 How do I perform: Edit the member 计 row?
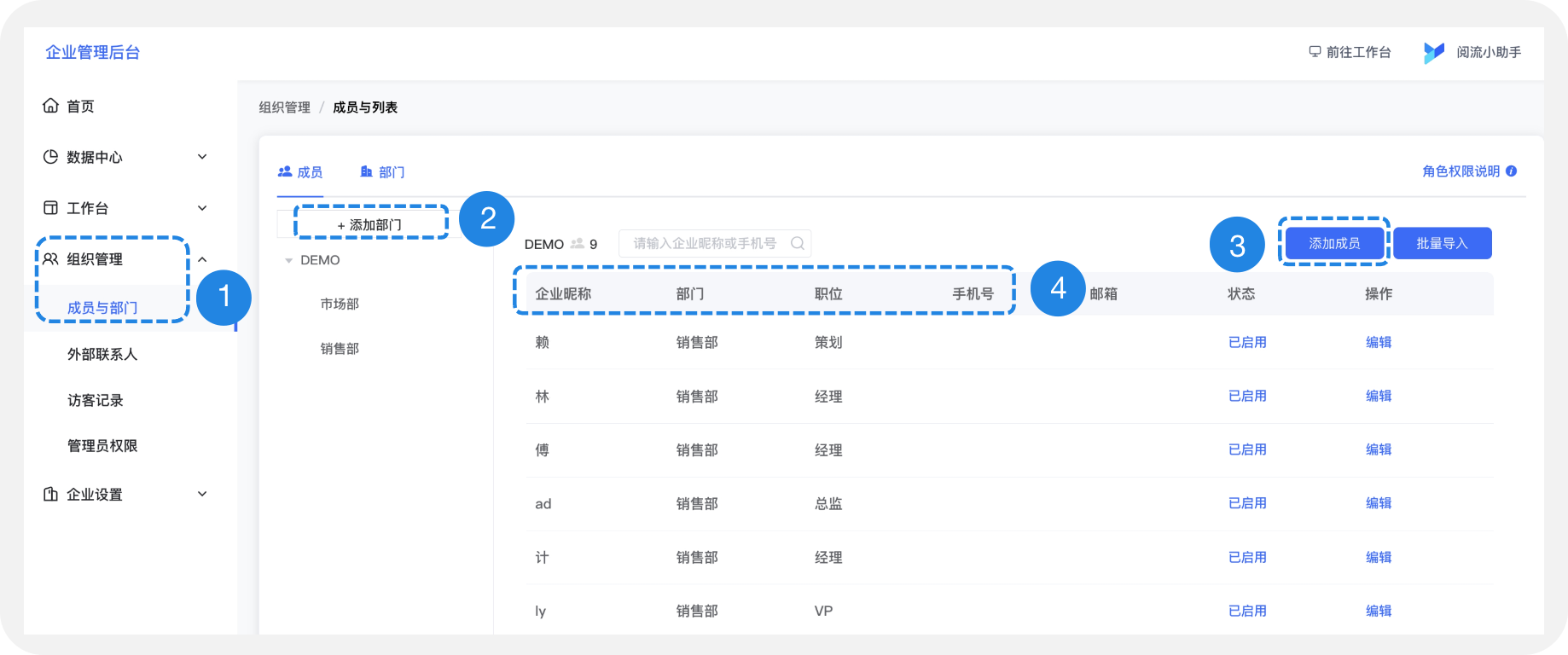pyautogui.click(x=1379, y=557)
